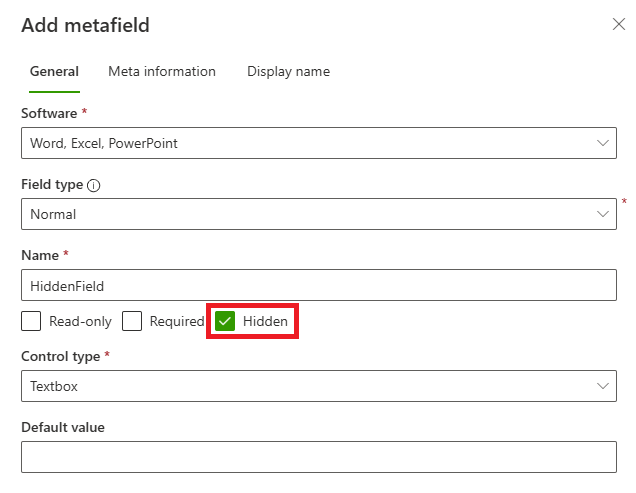Switch to the General tab
Image resolution: width=636 pixels, height=493 pixels.
pyautogui.click(x=54, y=72)
